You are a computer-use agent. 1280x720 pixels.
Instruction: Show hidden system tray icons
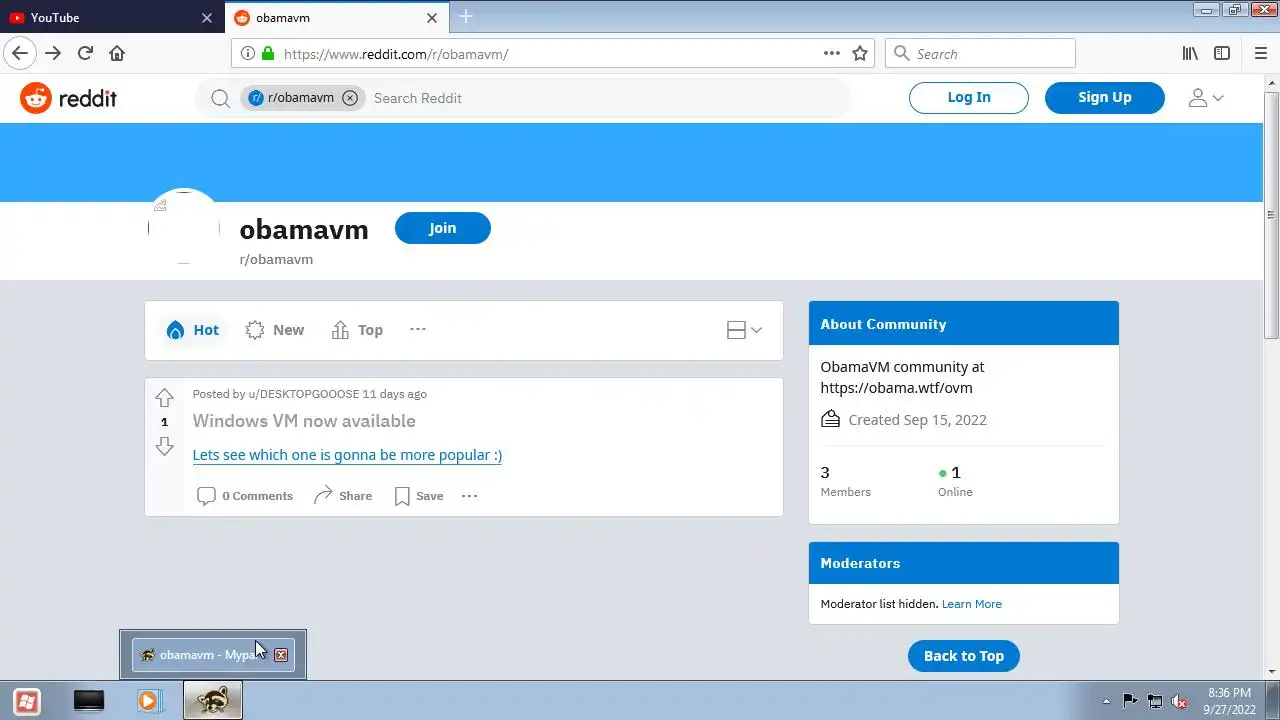pyautogui.click(x=1106, y=701)
